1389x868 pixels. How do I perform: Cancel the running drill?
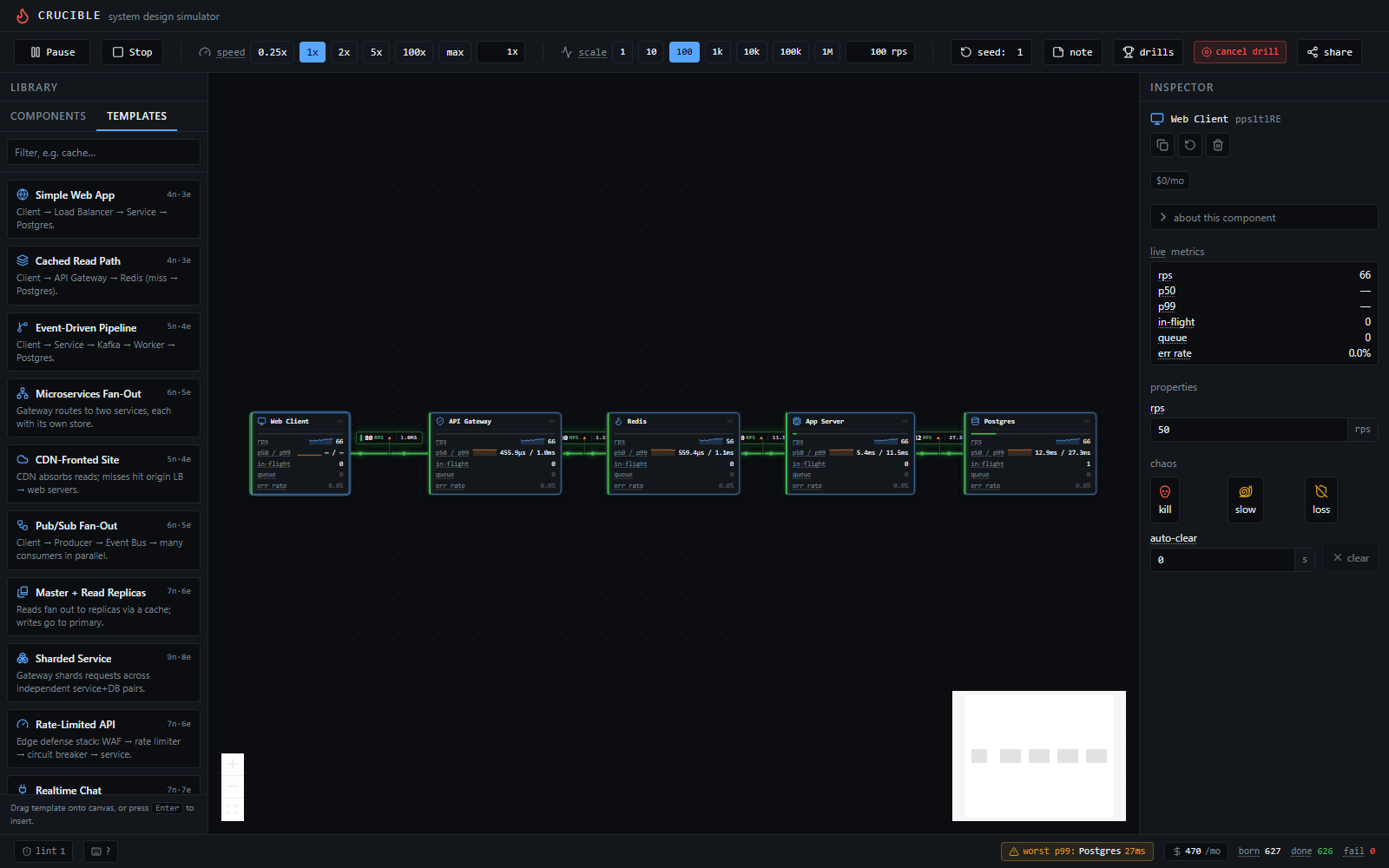click(x=1240, y=52)
